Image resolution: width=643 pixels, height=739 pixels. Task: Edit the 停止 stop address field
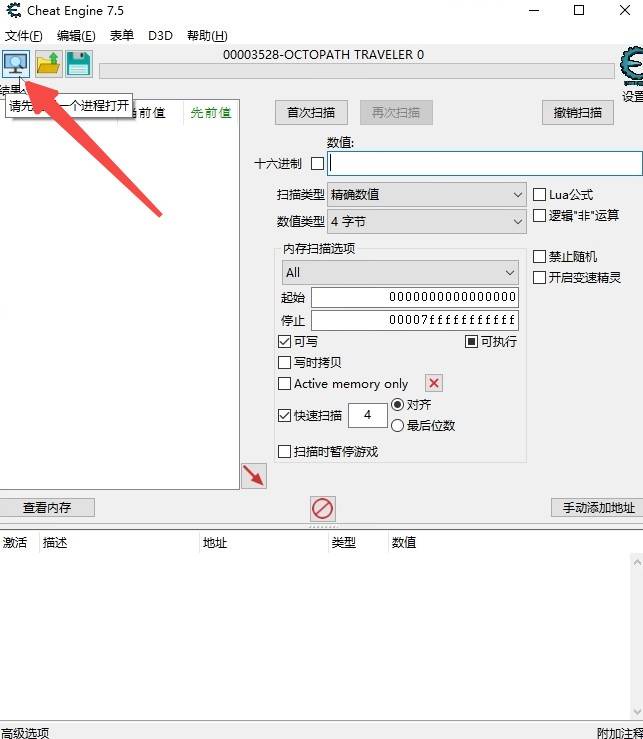click(415, 320)
